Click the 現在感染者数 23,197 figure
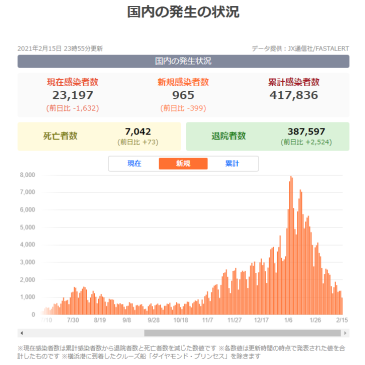Image resolution: width=365 pixels, height=365 pixels. (73, 95)
